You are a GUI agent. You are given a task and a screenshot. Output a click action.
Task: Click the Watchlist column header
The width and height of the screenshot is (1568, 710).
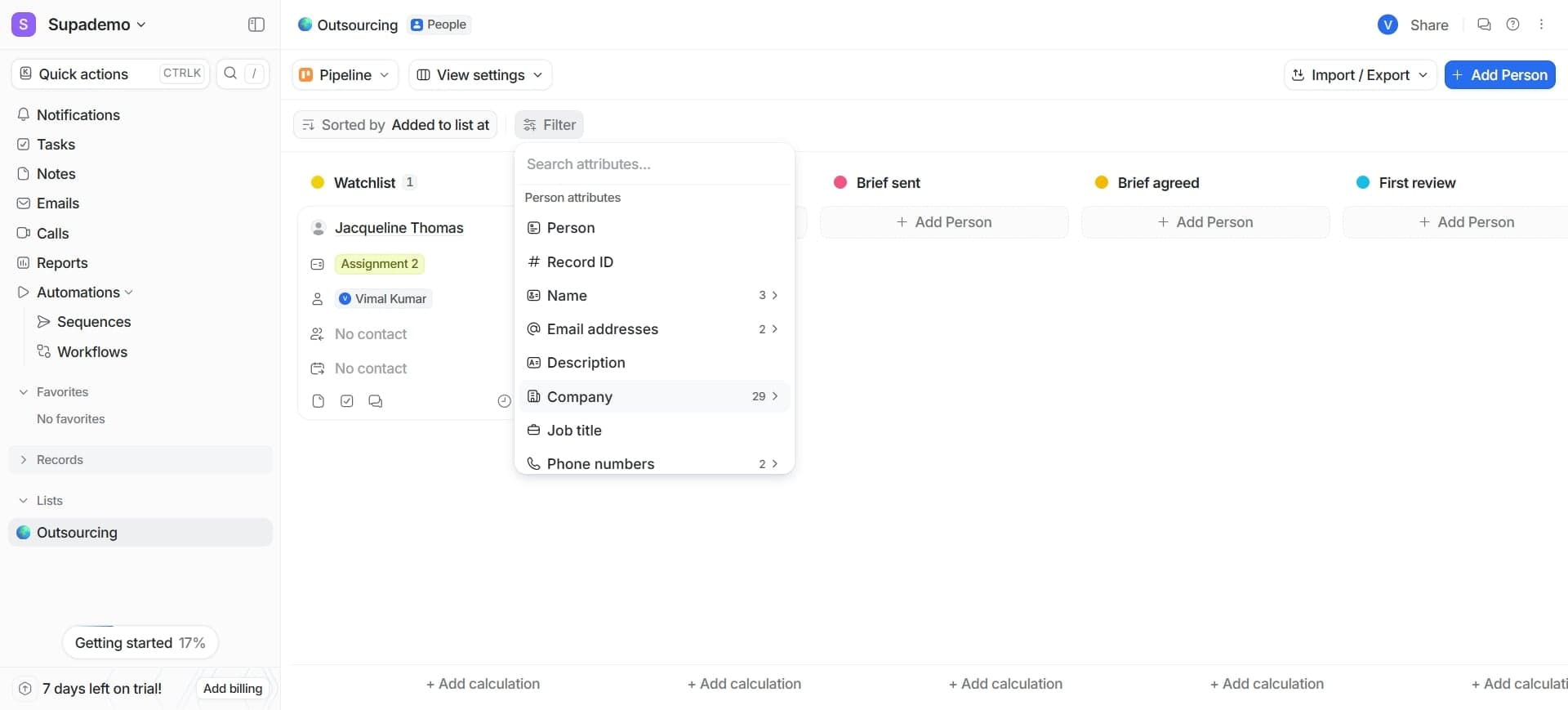click(364, 183)
